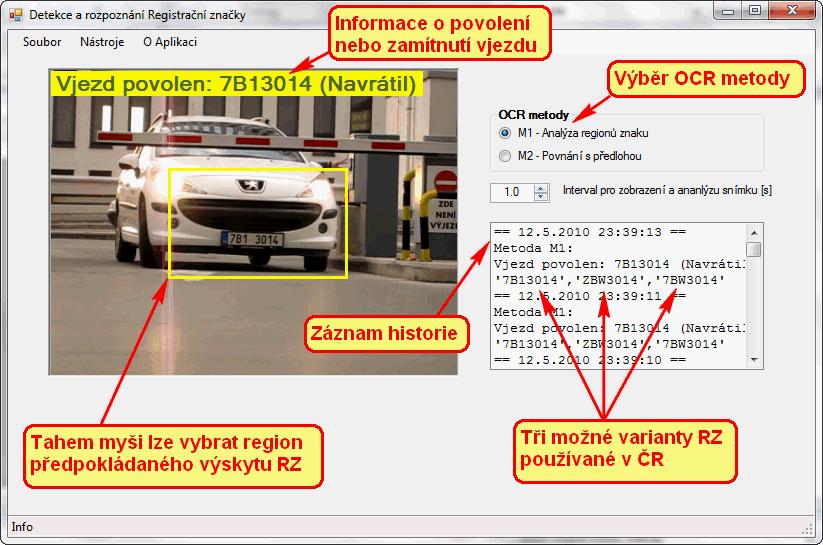Decrease the interval with the down arrow
Screen dimensions: 823x545
pyautogui.click(x=541, y=197)
